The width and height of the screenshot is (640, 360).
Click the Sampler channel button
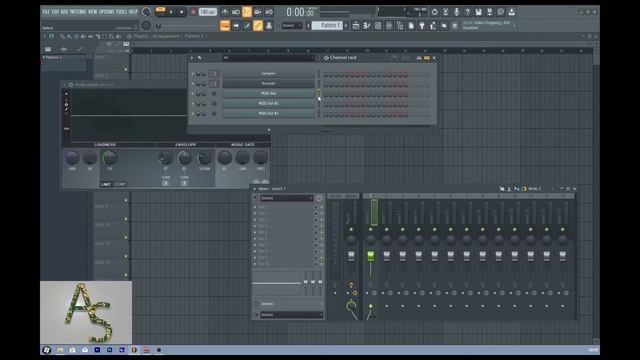[x=268, y=74]
